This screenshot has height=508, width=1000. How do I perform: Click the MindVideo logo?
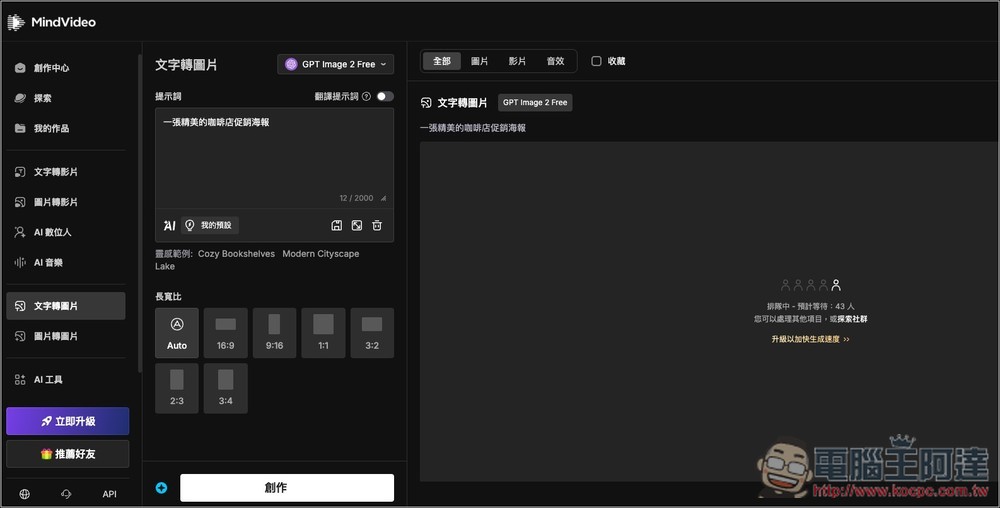coord(51,22)
